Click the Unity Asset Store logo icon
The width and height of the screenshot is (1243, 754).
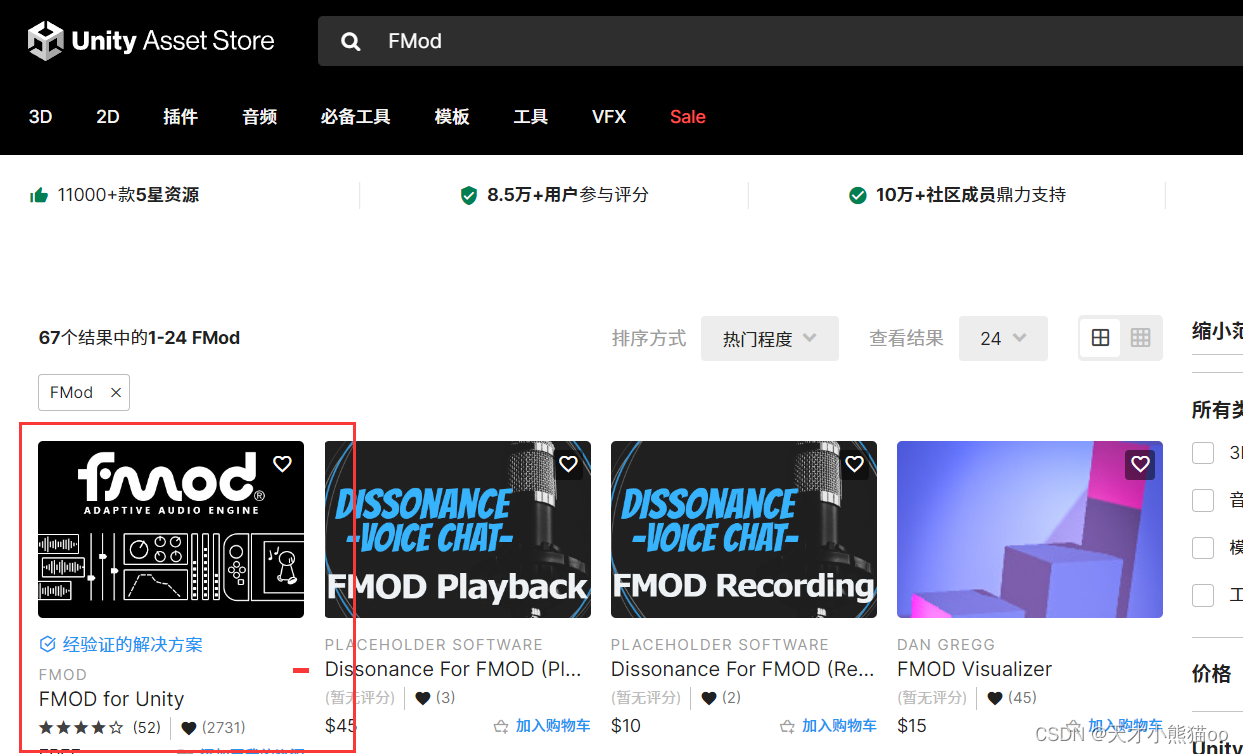click(x=44, y=41)
